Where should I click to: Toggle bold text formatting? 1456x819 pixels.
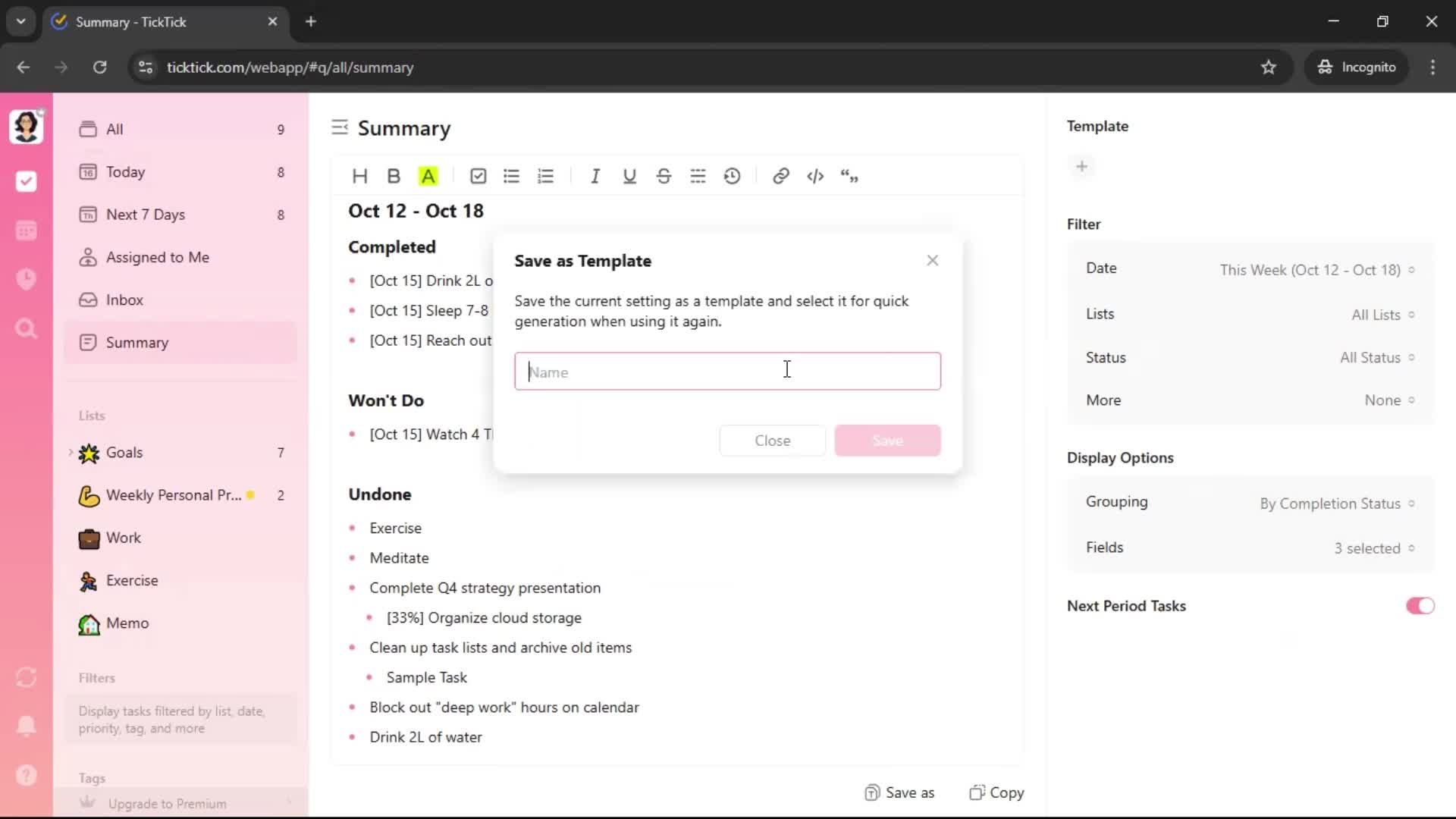coord(394,176)
